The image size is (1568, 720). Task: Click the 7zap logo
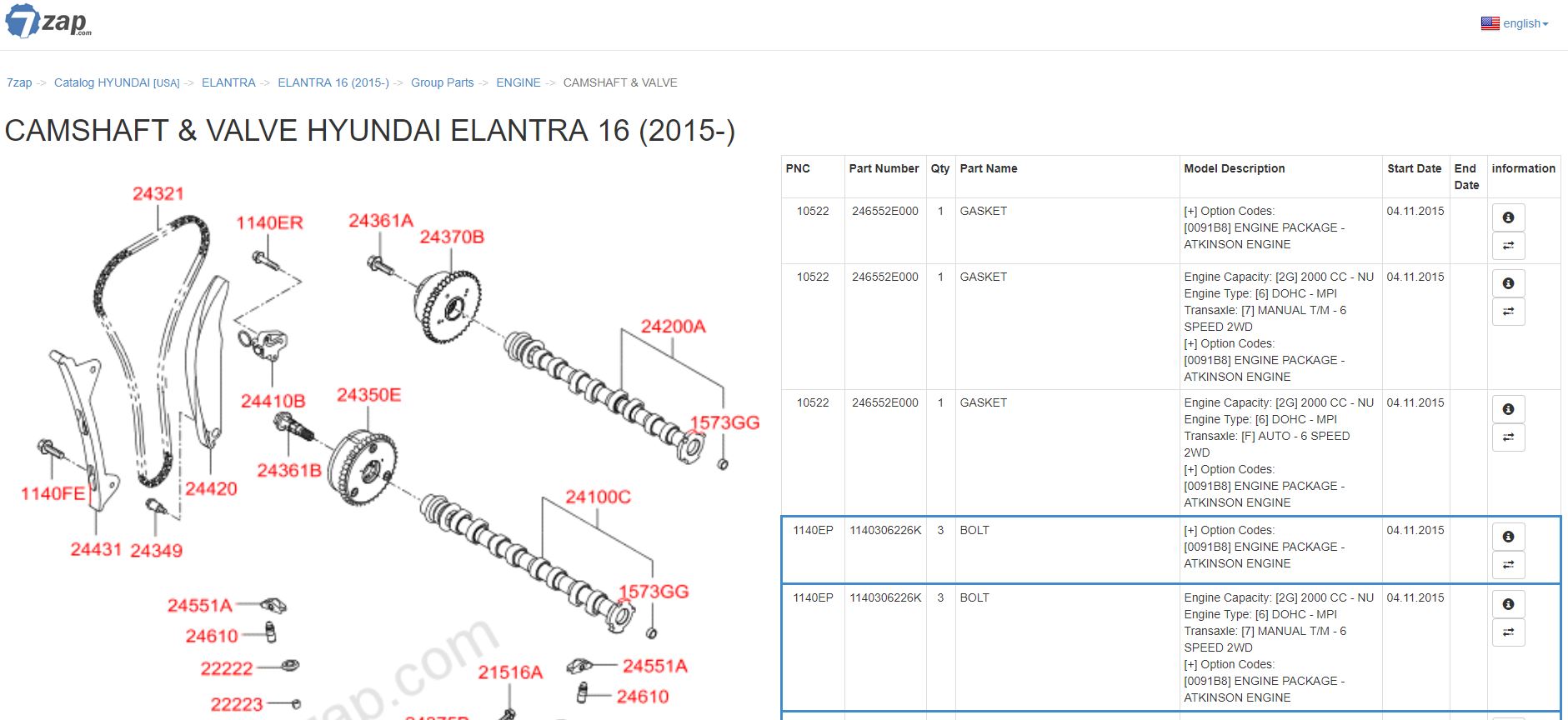point(48,21)
